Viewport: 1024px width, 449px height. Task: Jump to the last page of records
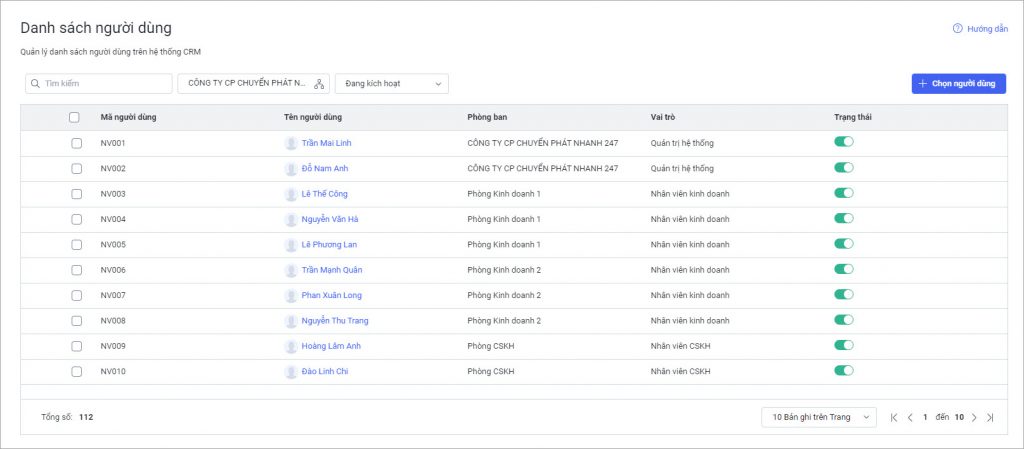click(990, 417)
